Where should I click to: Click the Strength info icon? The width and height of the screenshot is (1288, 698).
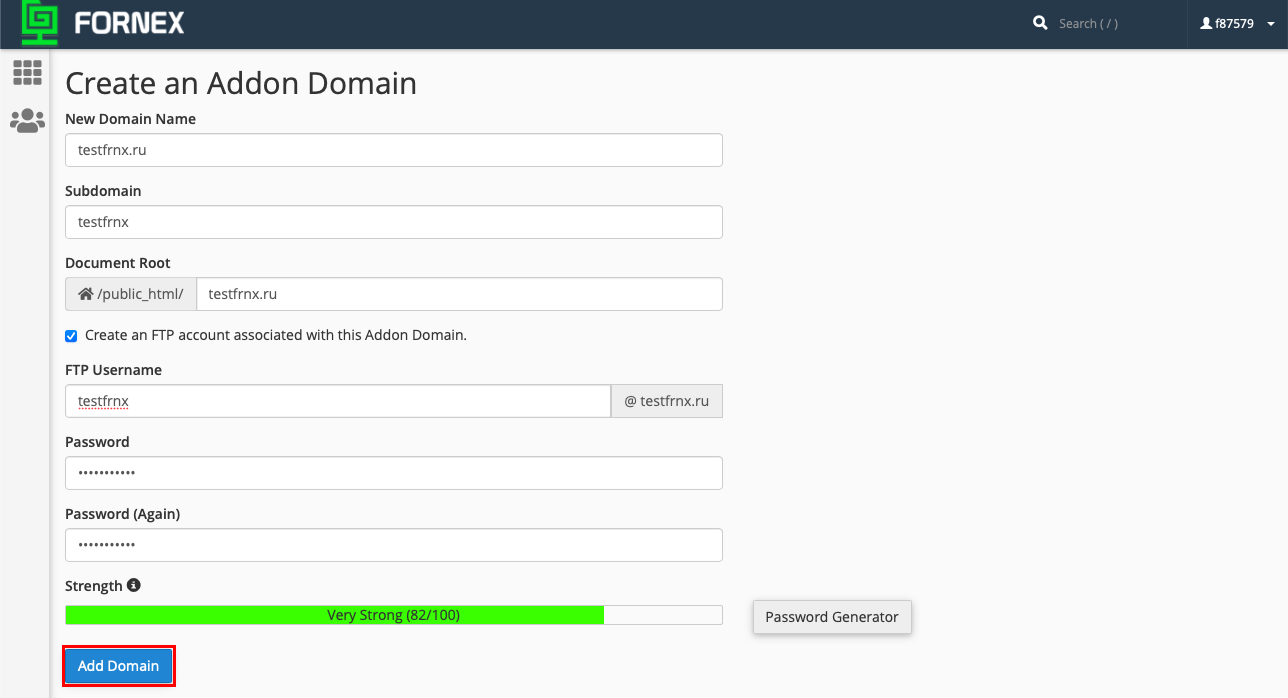pyautogui.click(x=134, y=585)
